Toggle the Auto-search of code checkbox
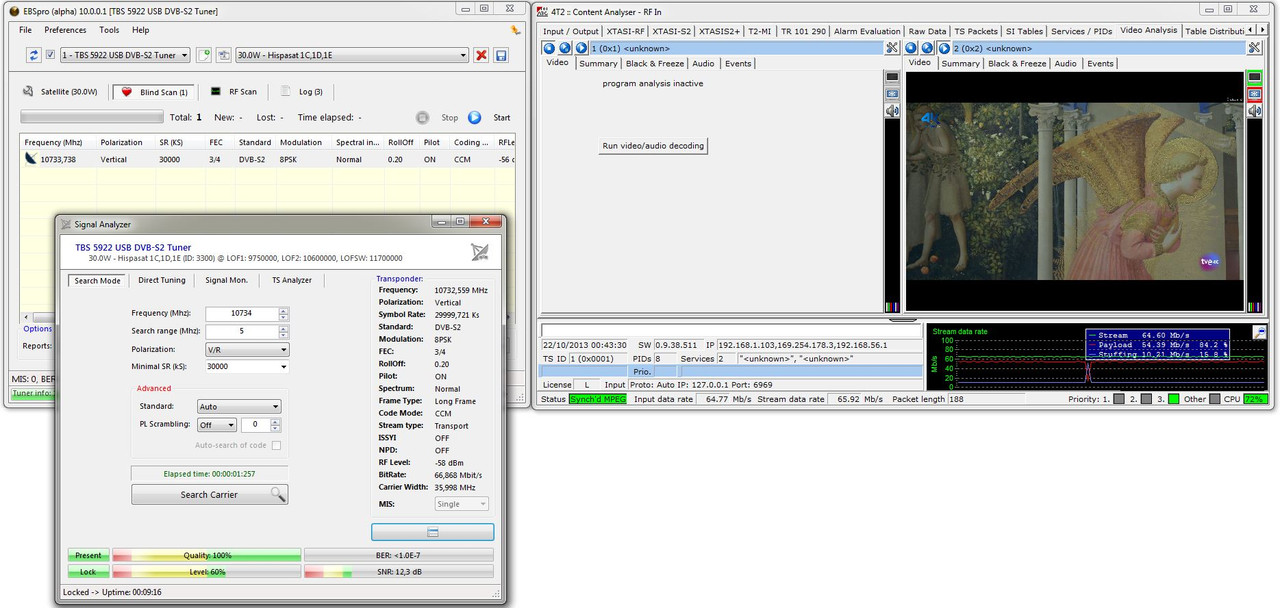The height and width of the screenshot is (608, 1280). [x=276, y=445]
